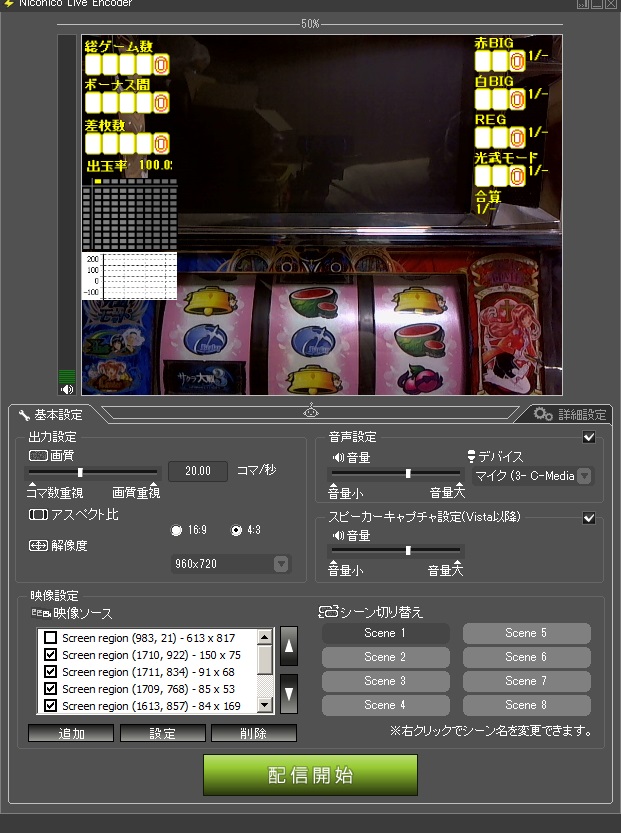Adjust the 画質 quality slider
Image resolution: width=621 pixels, height=833 pixels.
(x=80, y=472)
